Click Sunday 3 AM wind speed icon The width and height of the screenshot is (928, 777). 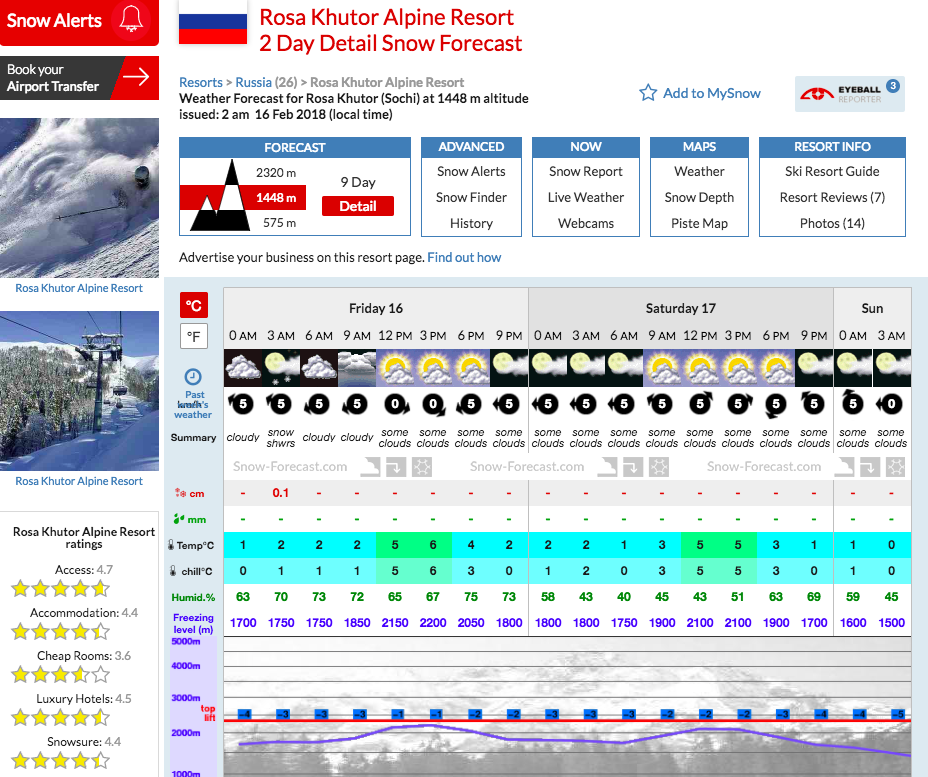pyautogui.click(x=890, y=404)
